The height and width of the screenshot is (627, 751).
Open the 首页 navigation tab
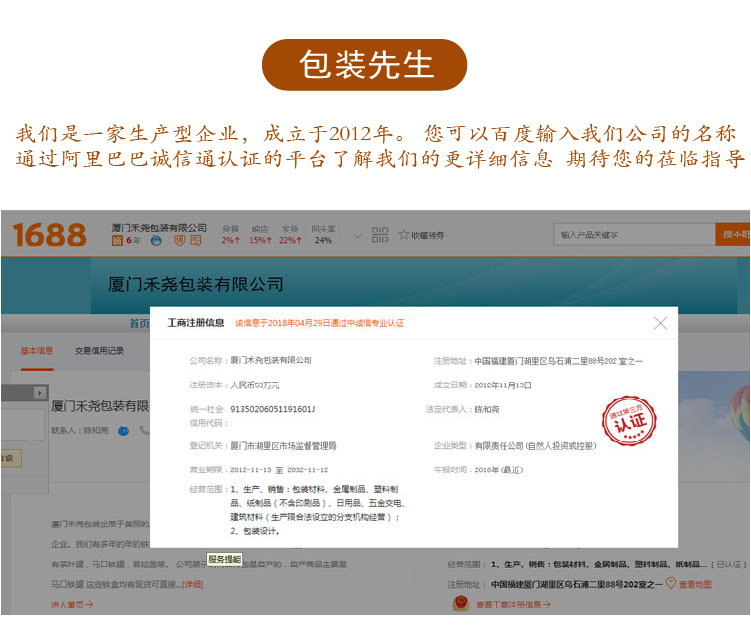coord(139,323)
